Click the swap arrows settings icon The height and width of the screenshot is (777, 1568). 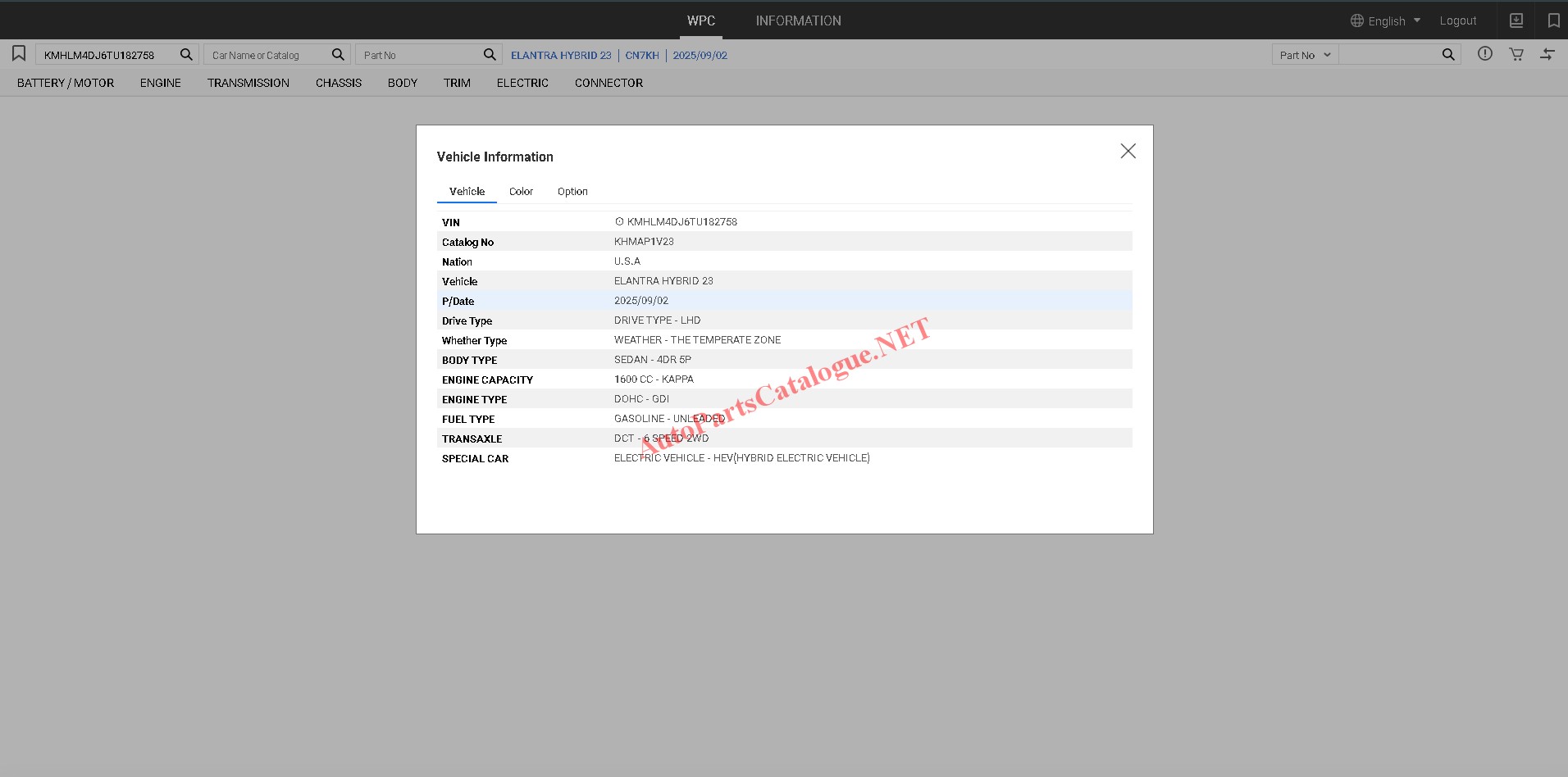click(1547, 54)
